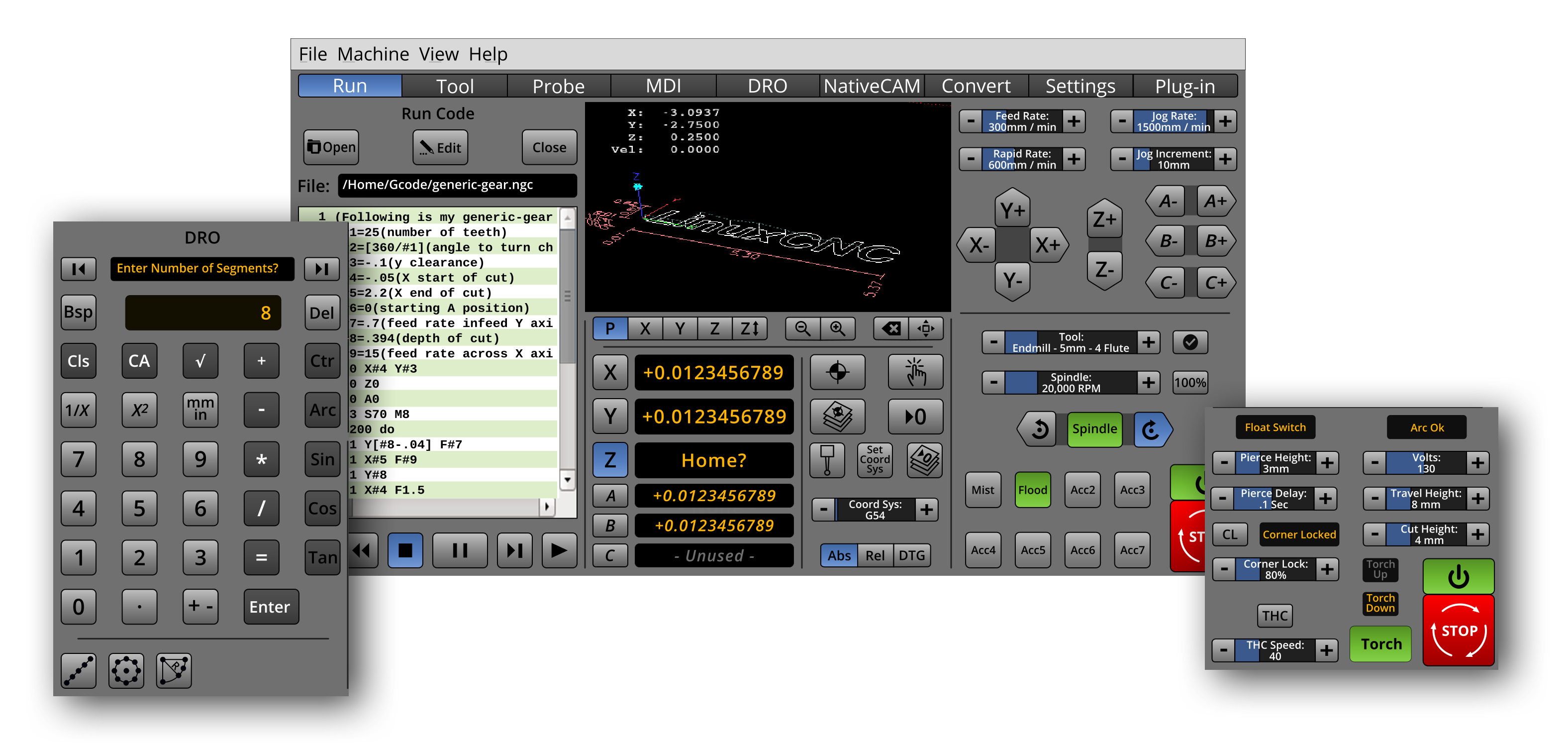Click the layered offsets icon beside Set Coord Sys
The image size is (1568, 746).
pos(925,460)
